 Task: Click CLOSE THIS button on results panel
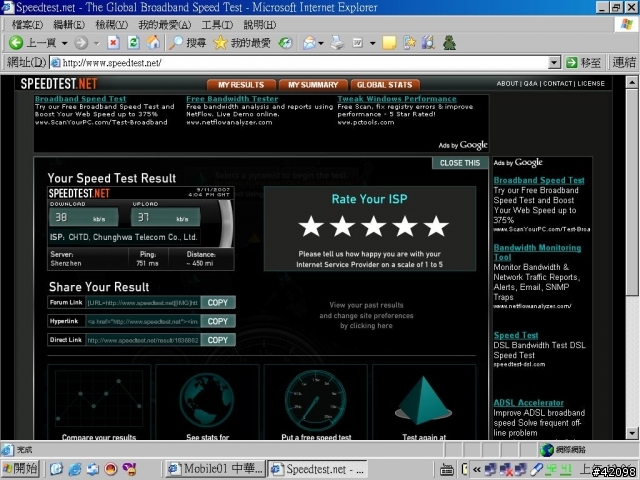coord(460,163)
